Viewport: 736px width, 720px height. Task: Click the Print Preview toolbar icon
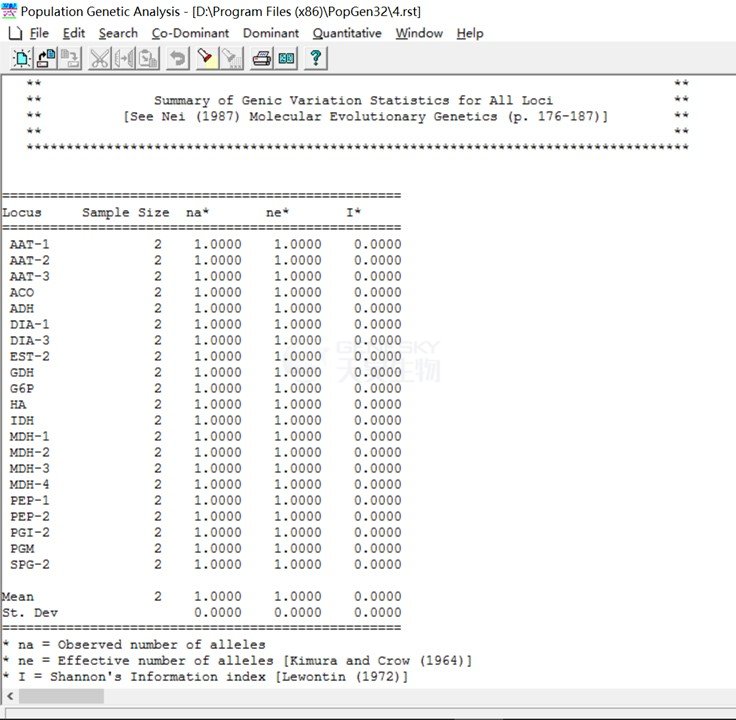tap(286, 59)
